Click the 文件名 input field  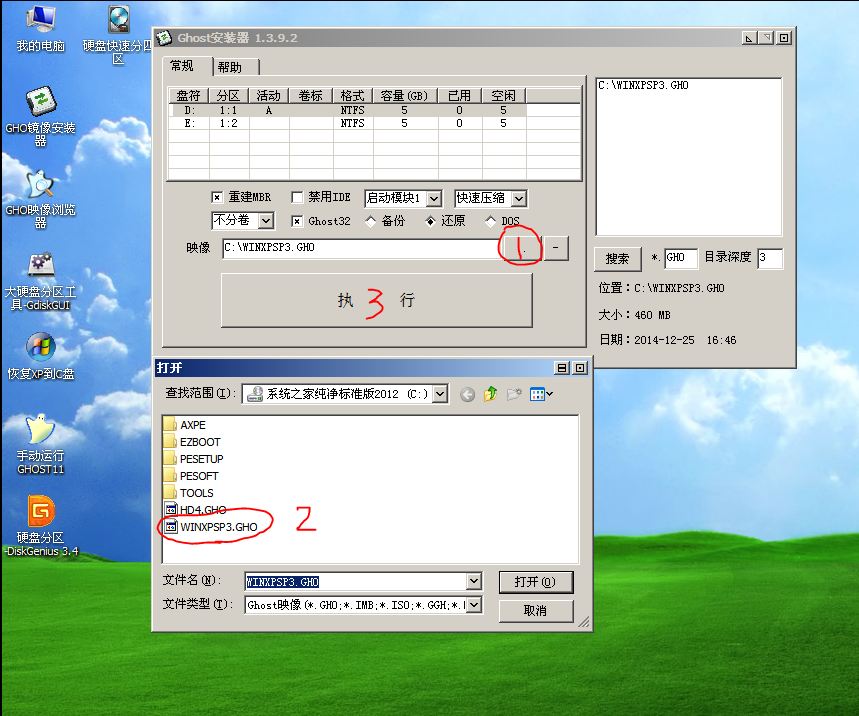pyautogui.click(x=356, y=581)
